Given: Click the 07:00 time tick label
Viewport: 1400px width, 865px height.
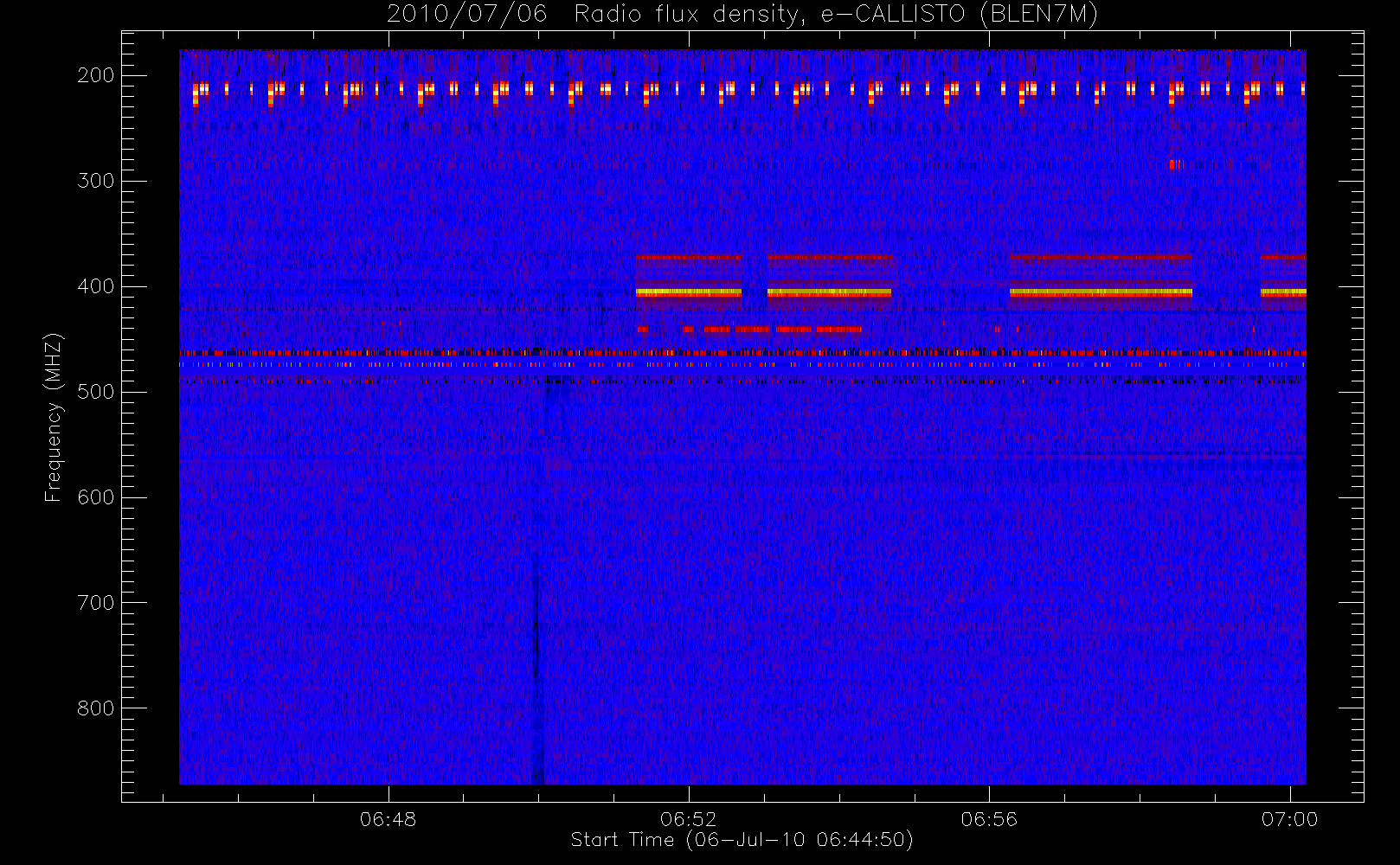Looking at the screenshot, I should click(1289, 819).
